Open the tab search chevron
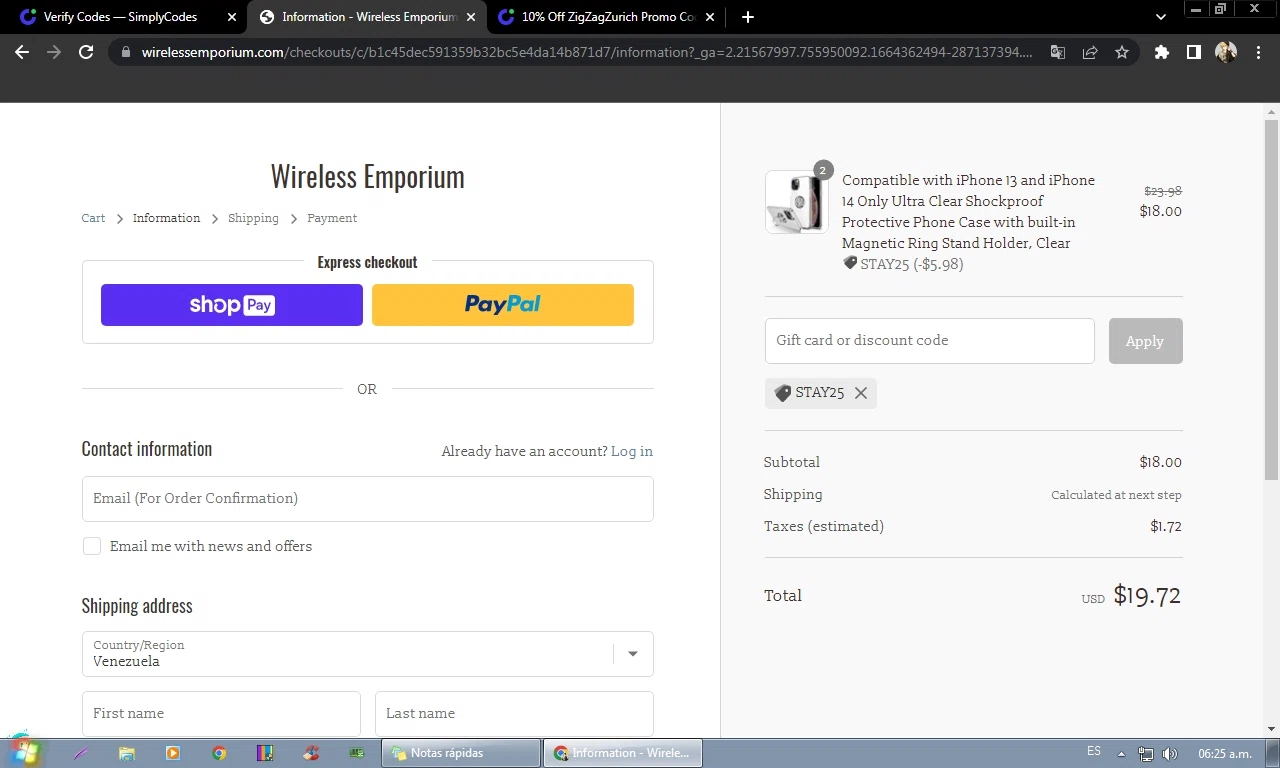The height and width of the screenshot is (768, 1280). tap(1161, 17)
